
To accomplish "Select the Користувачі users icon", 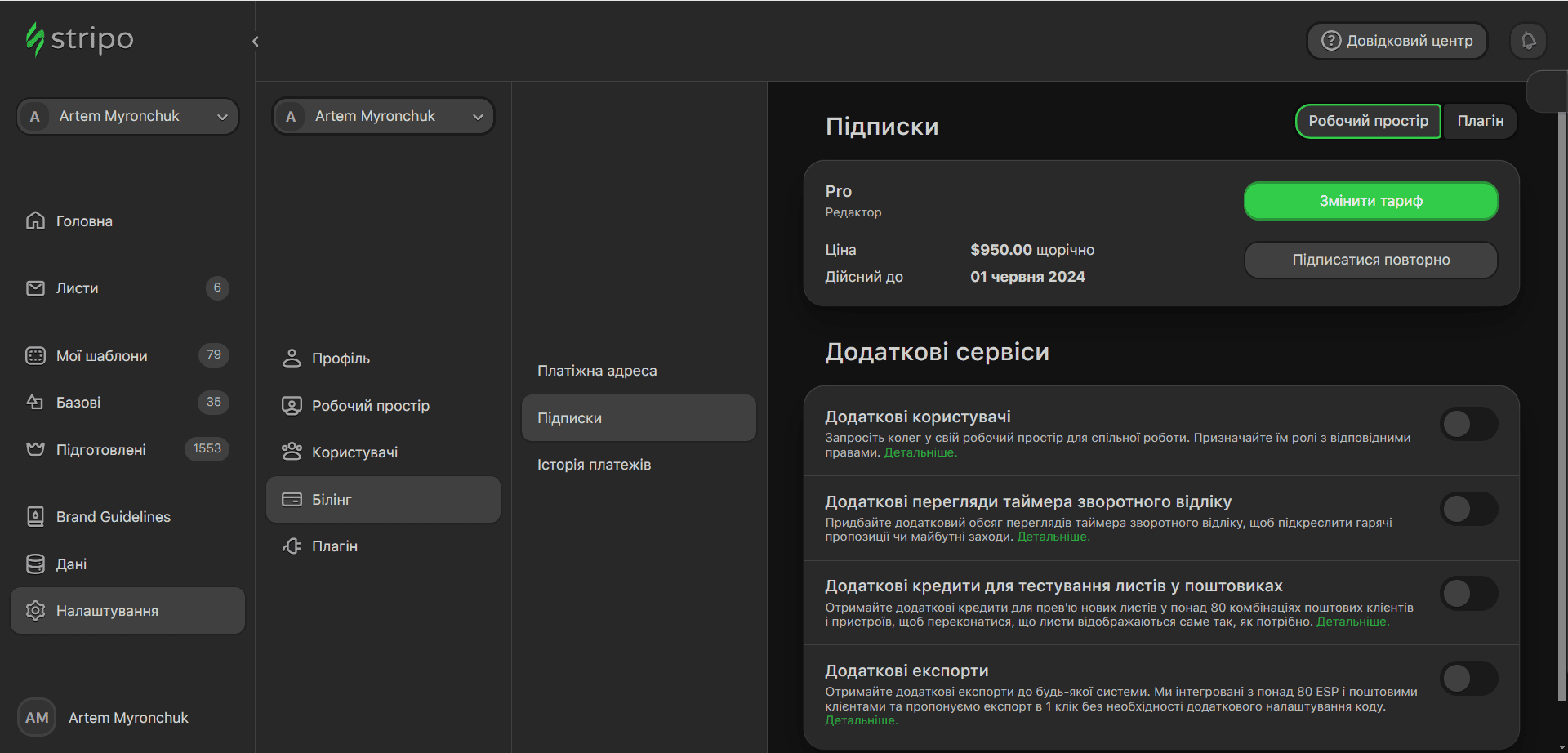I will click(292, 451).
